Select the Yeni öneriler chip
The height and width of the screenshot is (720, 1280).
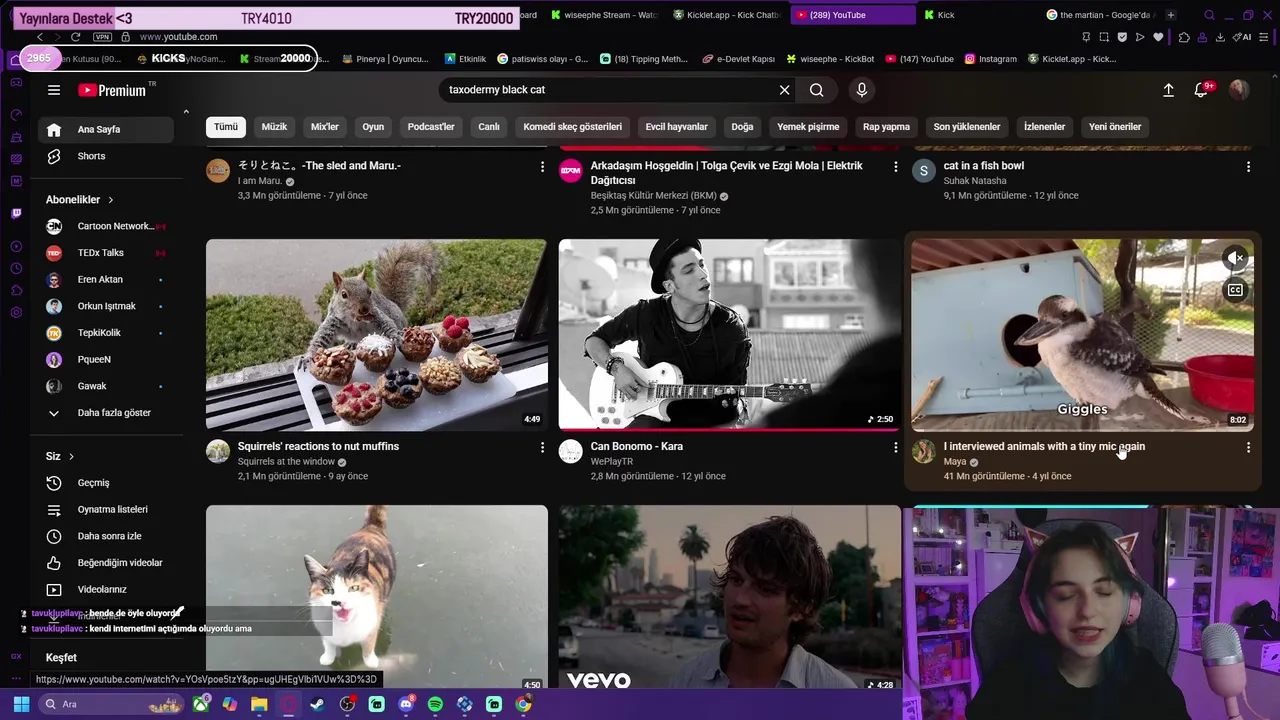tap(1115, 127)
